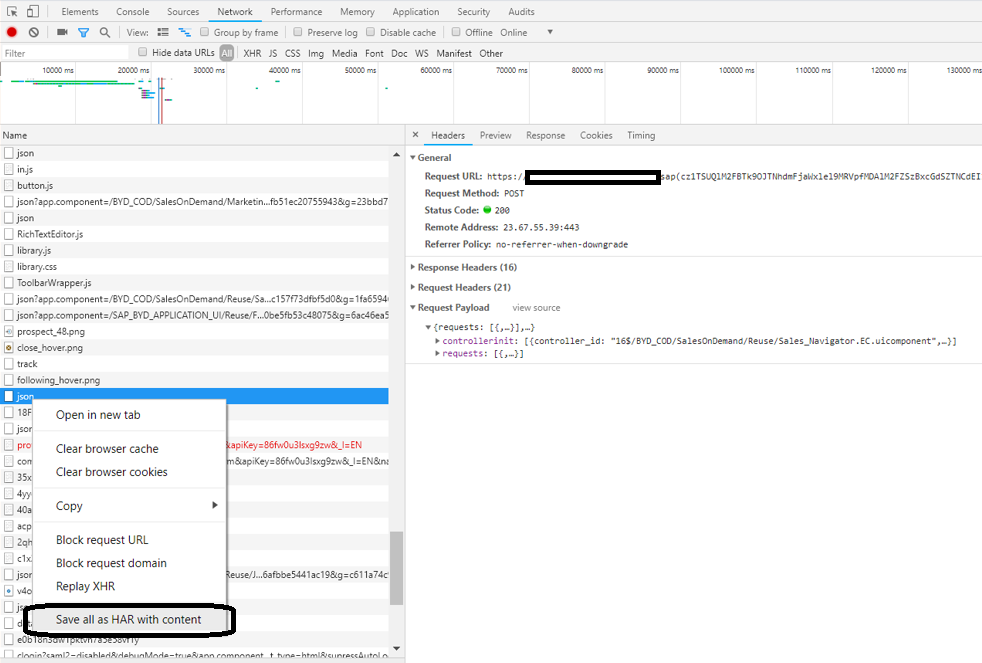The image size is (982, 663).
Task: Select Clear browser cookies
Action: pos(129,472)
